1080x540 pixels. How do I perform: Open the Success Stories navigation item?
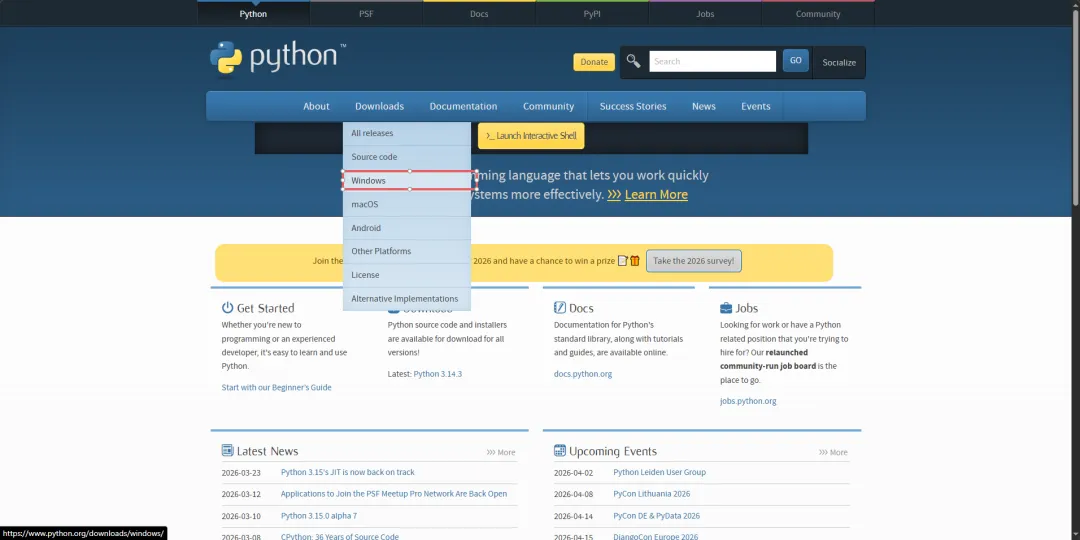pos(633,106)
